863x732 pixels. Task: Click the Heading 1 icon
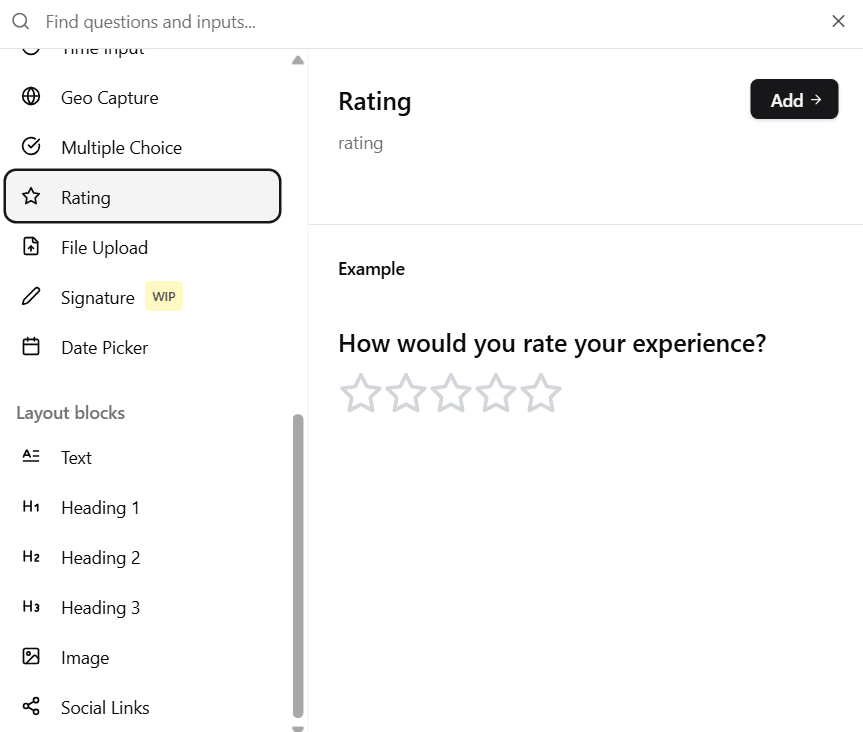coord(31,507)
